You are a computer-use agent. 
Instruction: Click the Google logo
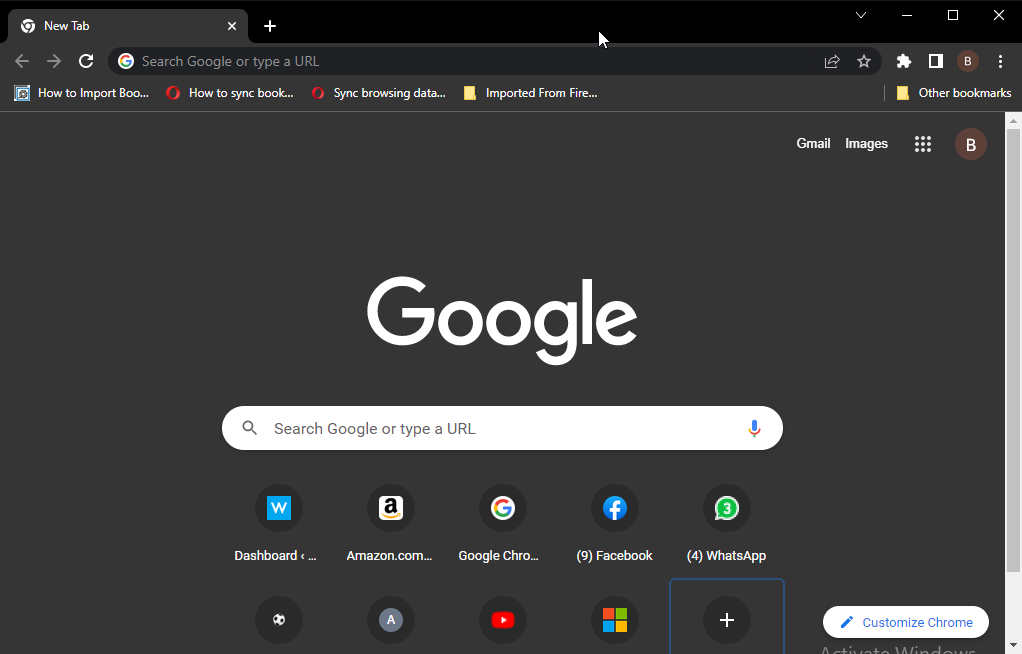pos(502,320)
